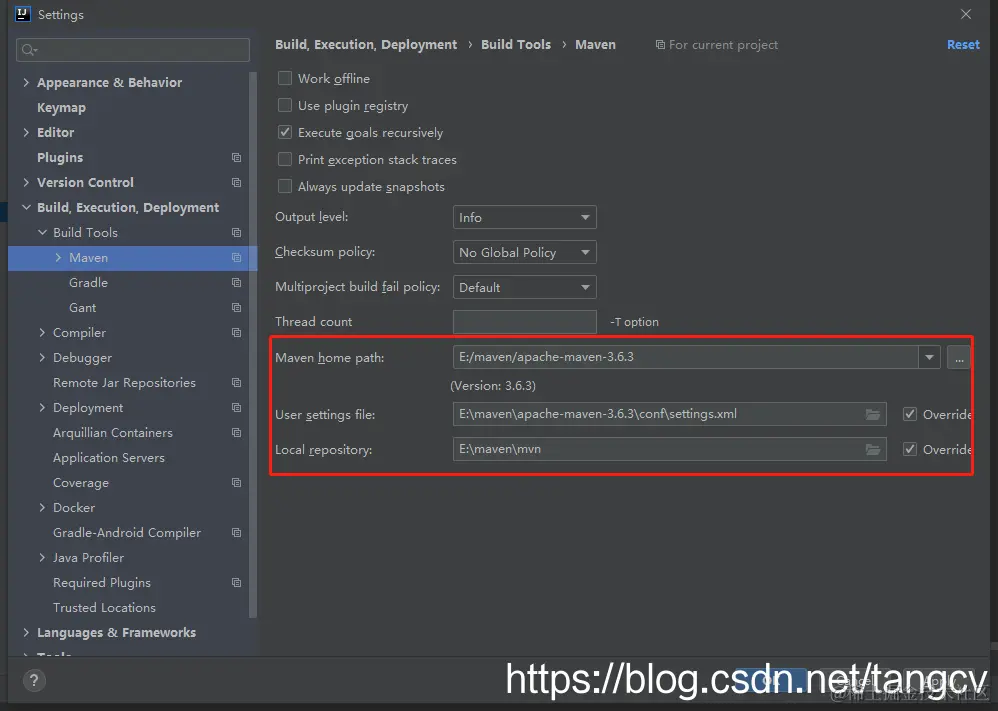Click the IntelliJ logo in the title bar
This screenshot has width=998, height=711.
coord(23,14)
